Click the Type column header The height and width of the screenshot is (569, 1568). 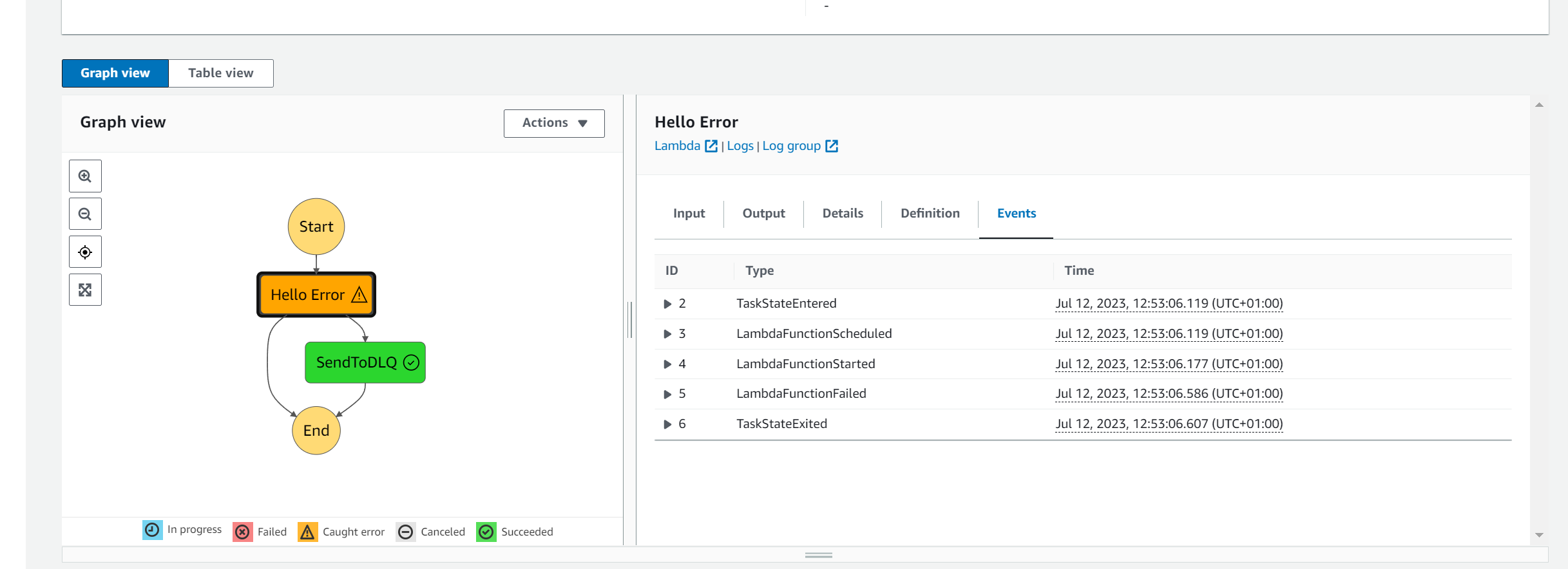click(x=760, y=271)
